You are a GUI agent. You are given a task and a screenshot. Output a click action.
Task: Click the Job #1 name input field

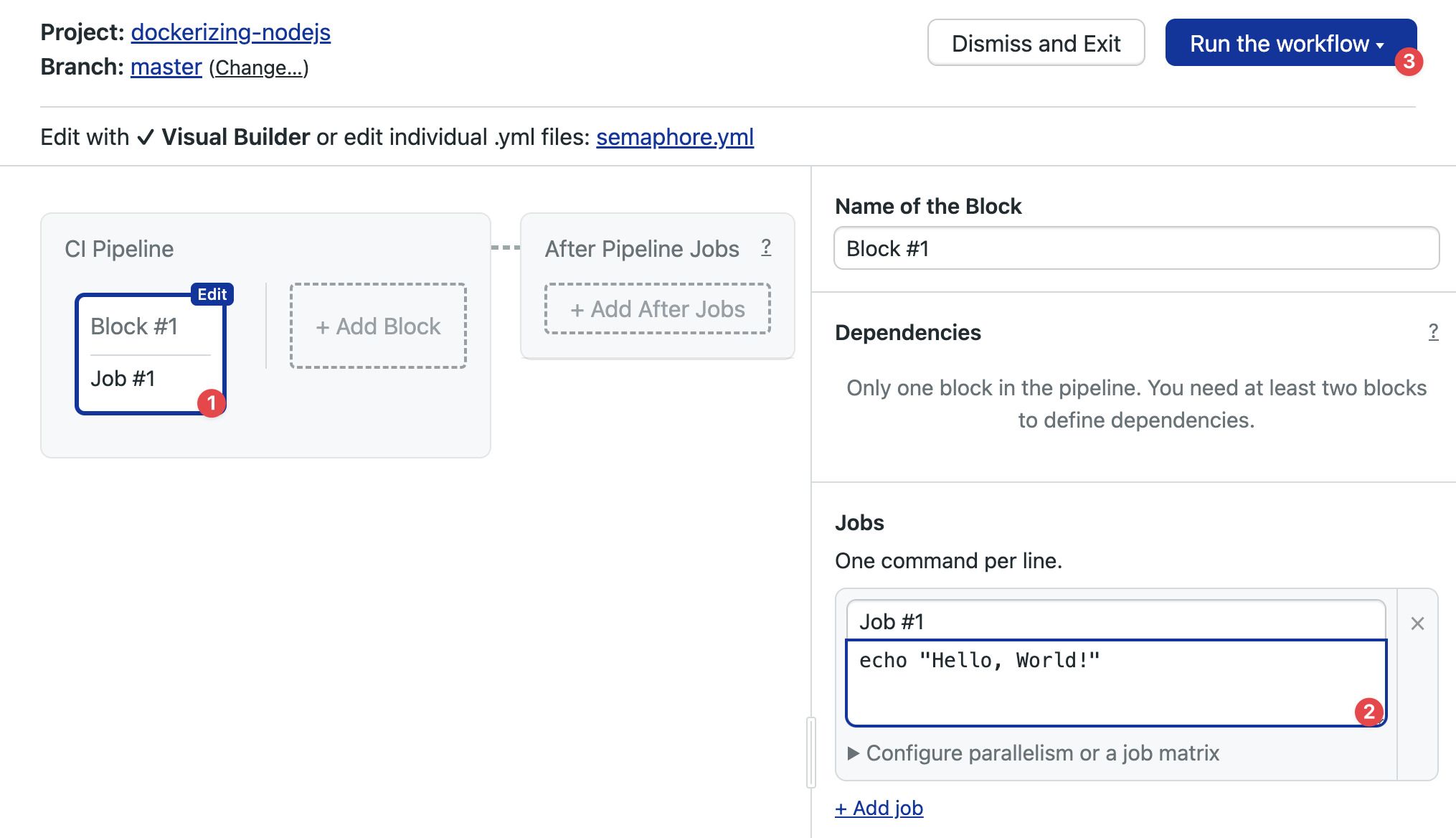tap(1114, 620)
